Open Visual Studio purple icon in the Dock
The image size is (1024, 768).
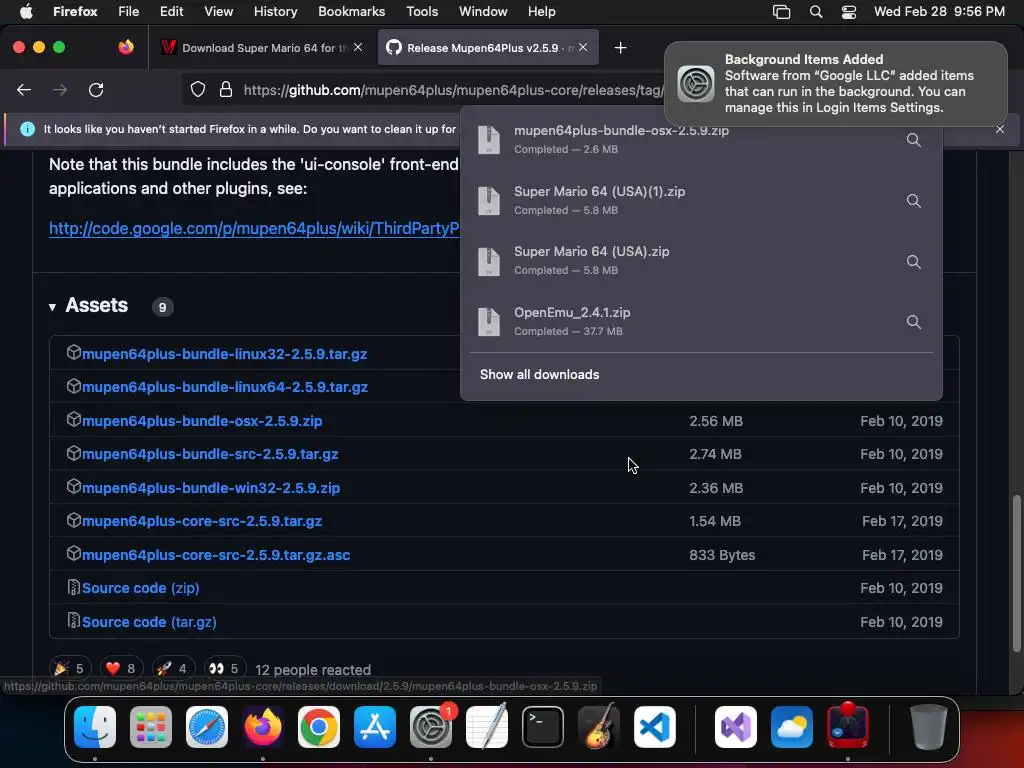736,726
